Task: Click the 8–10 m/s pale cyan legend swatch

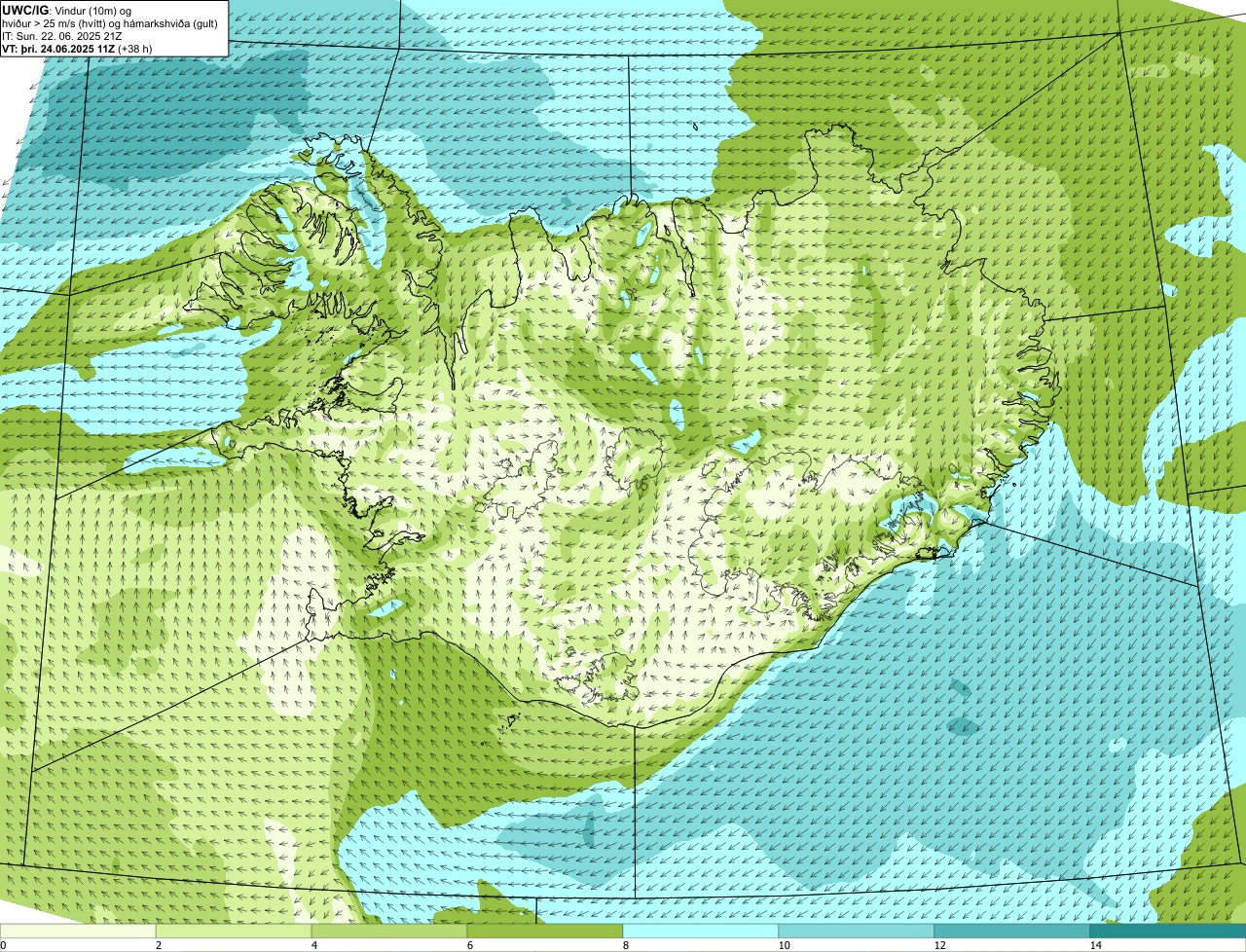Action: pos(701,931)
